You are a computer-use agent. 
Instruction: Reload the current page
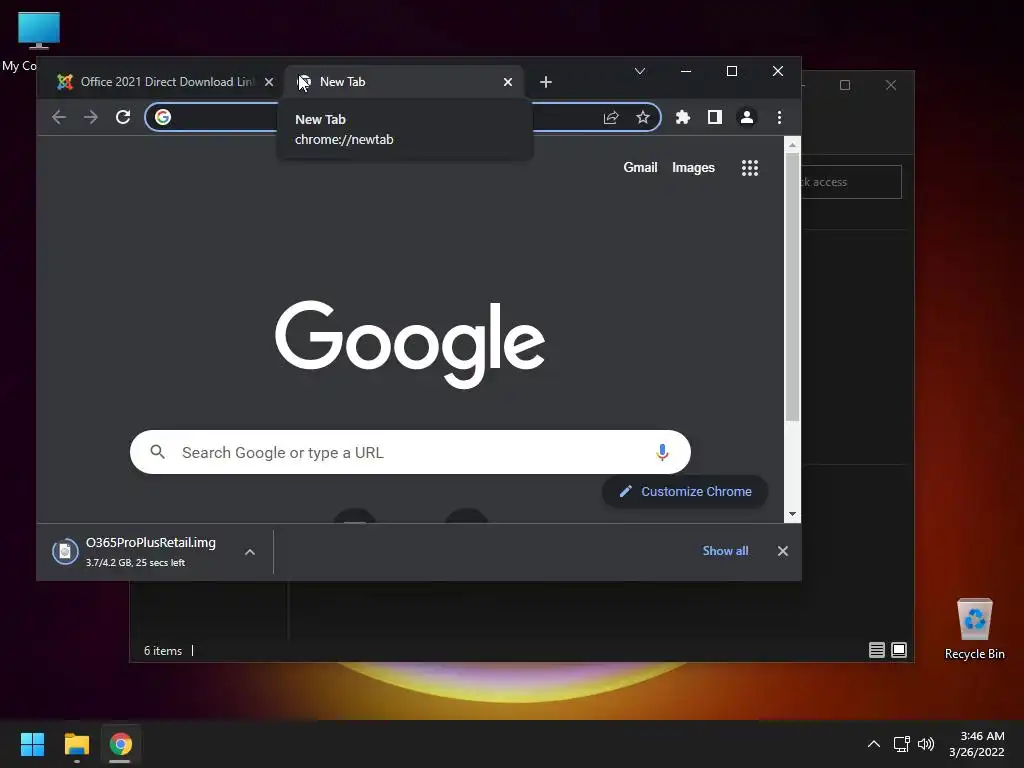pos(123,117)
